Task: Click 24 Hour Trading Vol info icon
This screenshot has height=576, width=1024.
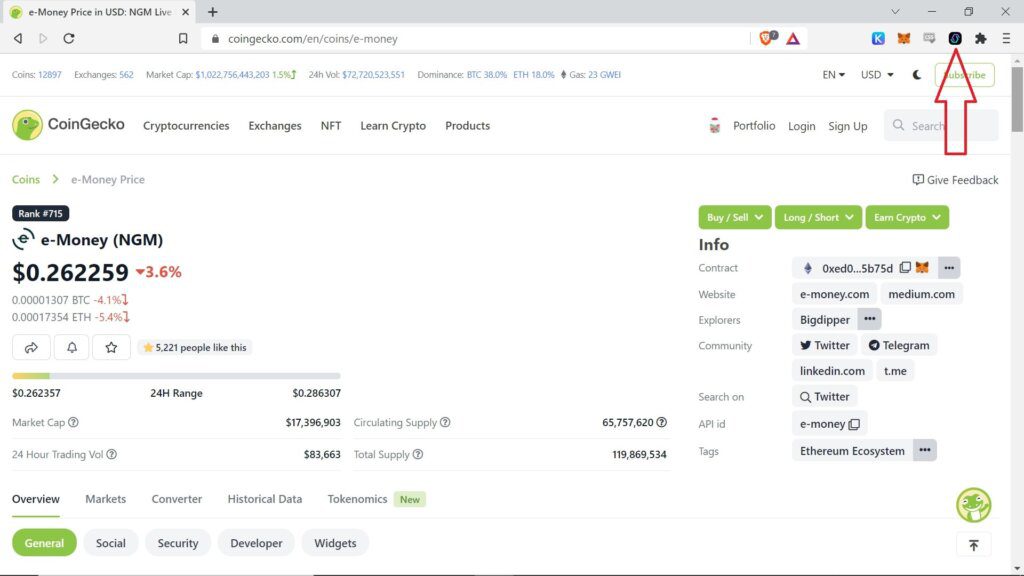Action: tap(112, 454)
